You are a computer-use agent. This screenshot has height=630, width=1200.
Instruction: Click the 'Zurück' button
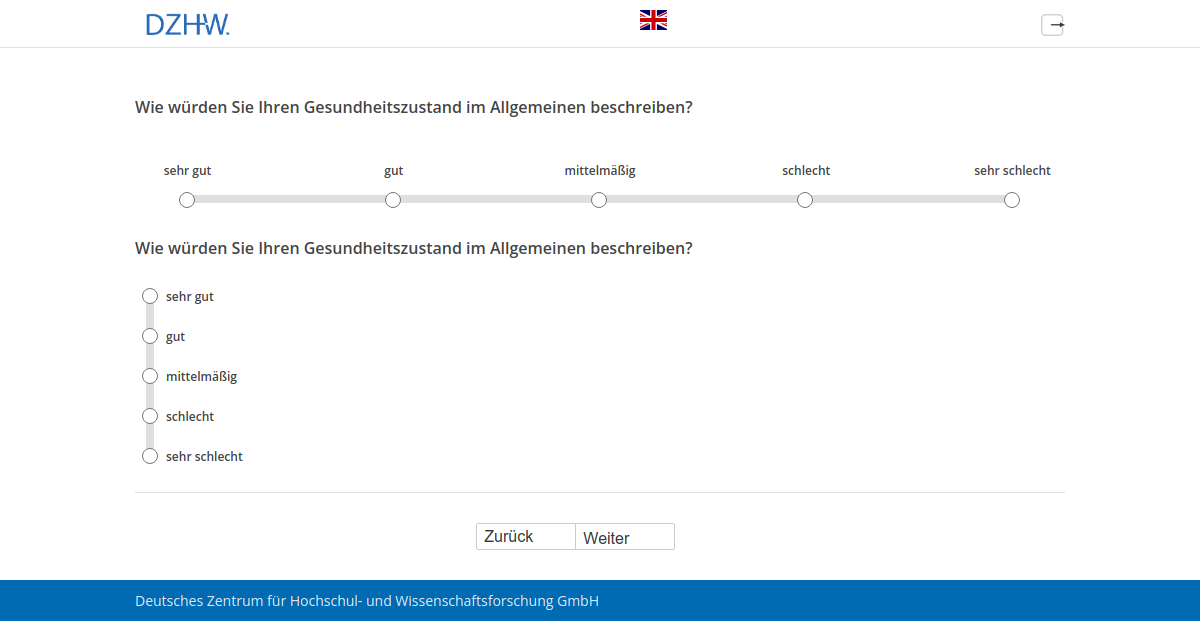point(525,536)
